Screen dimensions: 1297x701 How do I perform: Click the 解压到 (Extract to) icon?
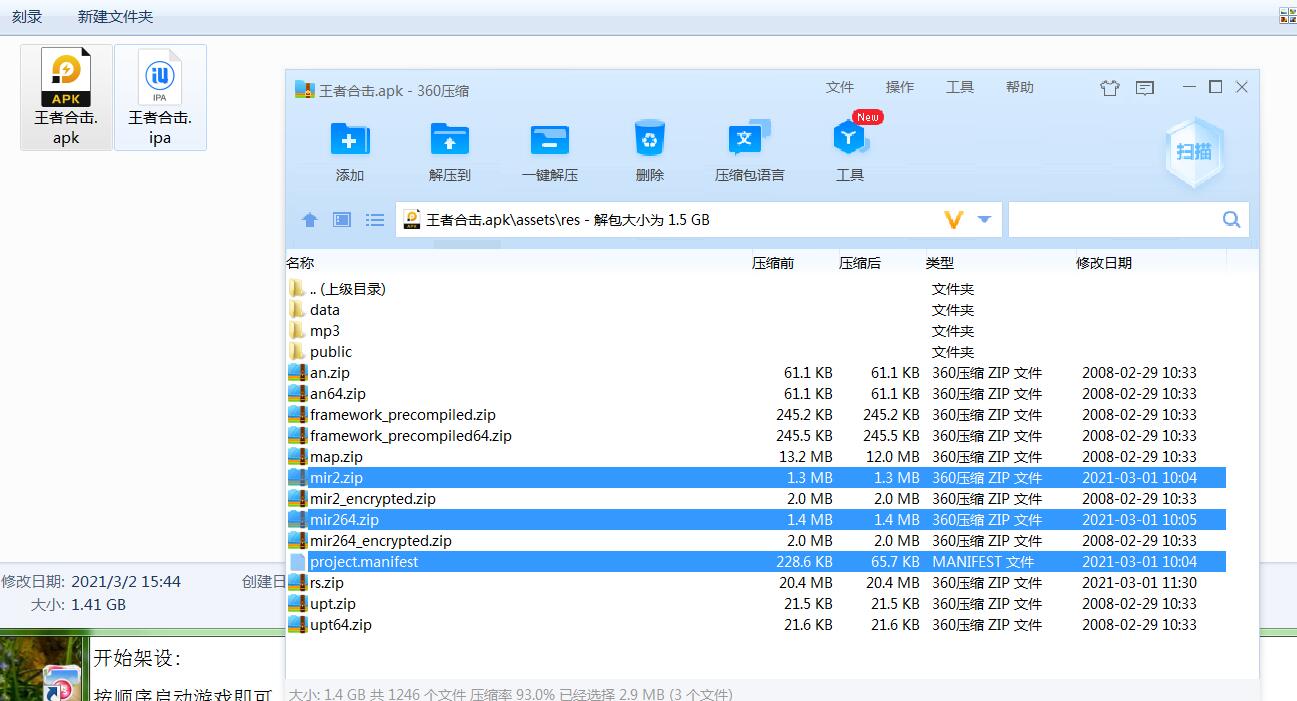coord(450,141)
